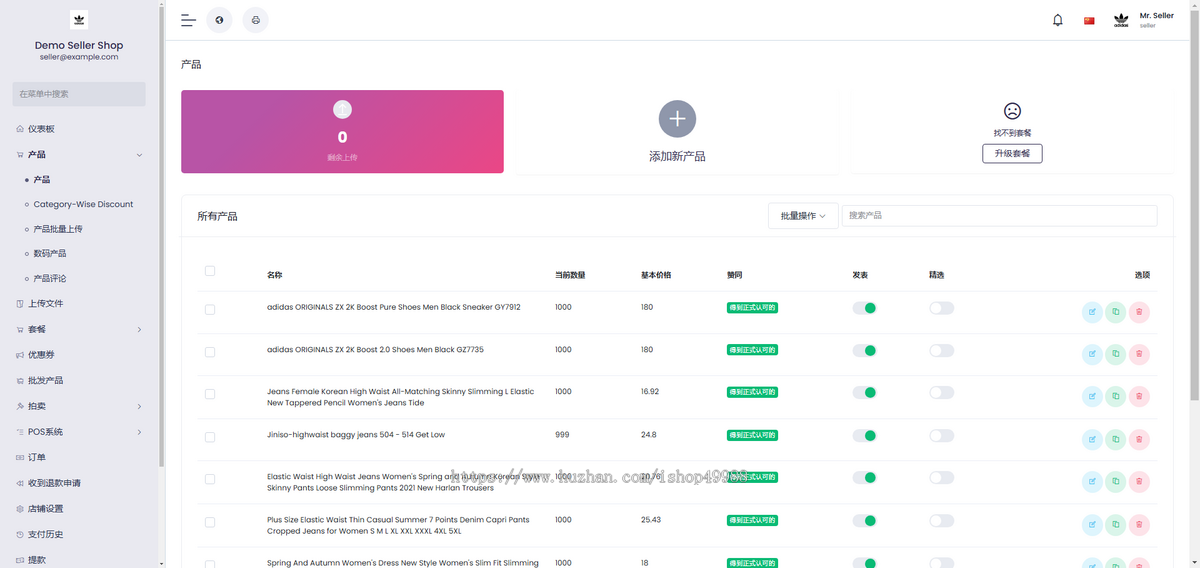
Task: Delete the adidas GY7912 sneaker product
Action: pos(1139,312)
